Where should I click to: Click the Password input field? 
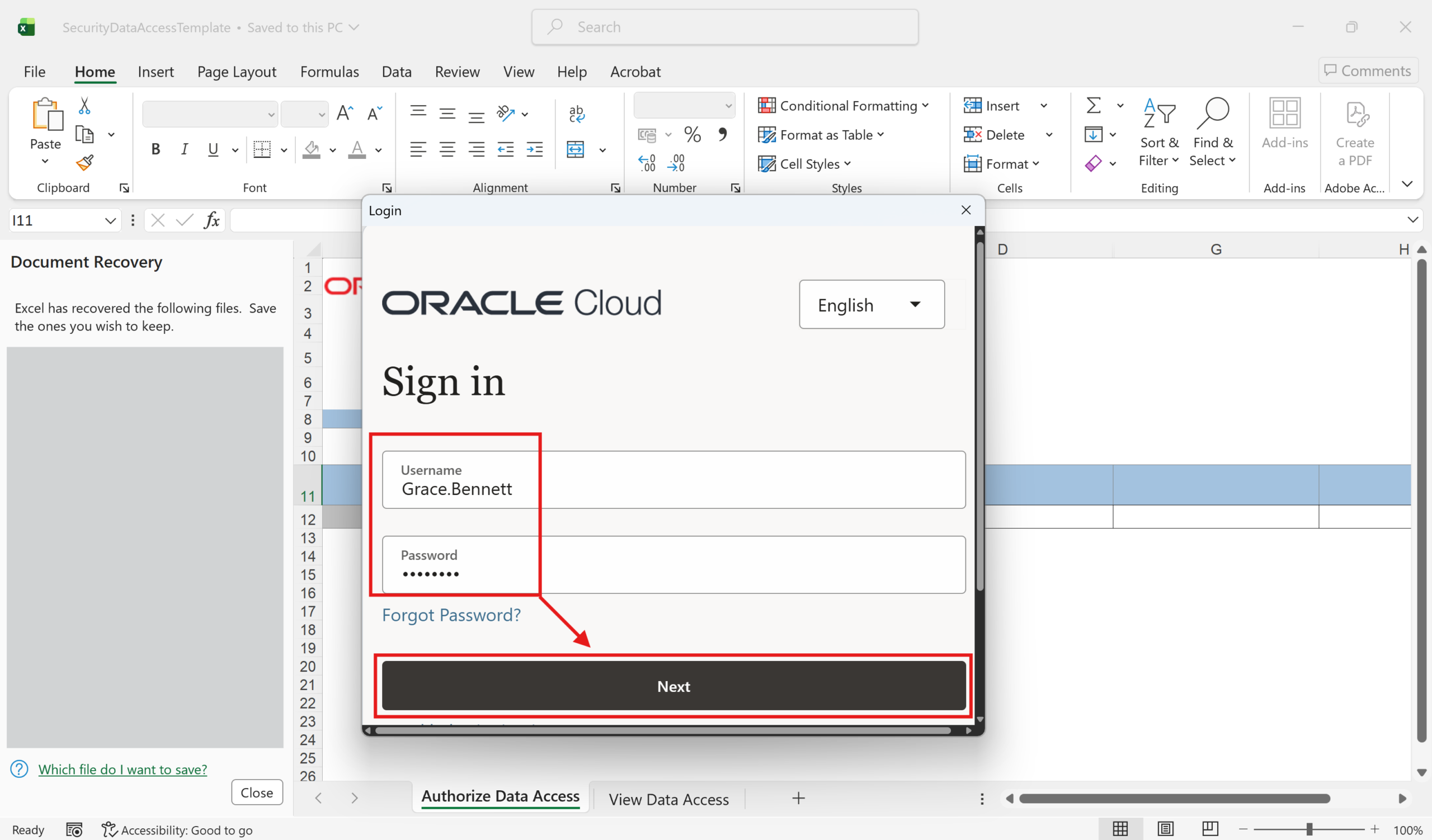point(673,564)
